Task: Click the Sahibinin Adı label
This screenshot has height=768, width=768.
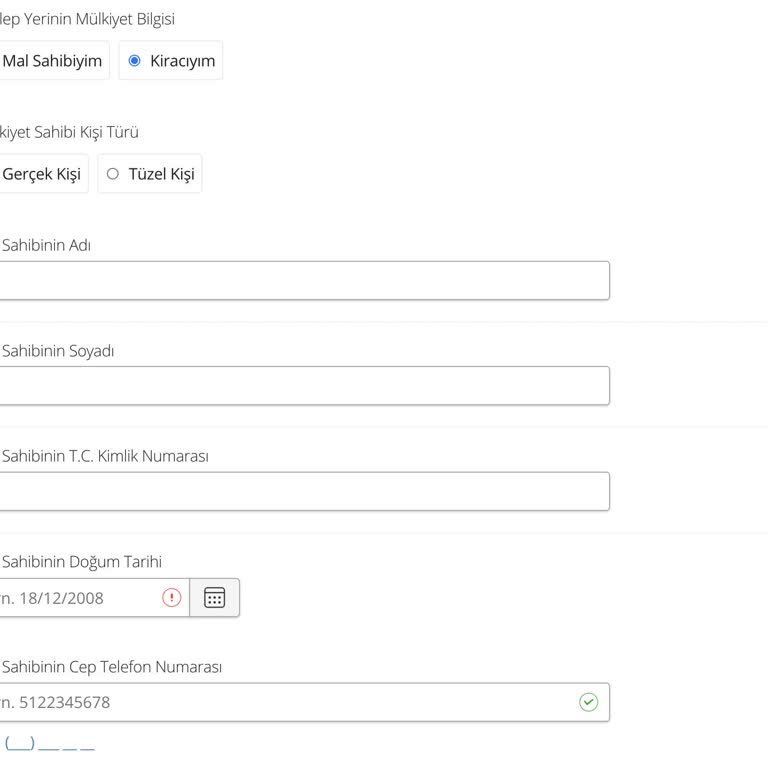Action: 46,245
